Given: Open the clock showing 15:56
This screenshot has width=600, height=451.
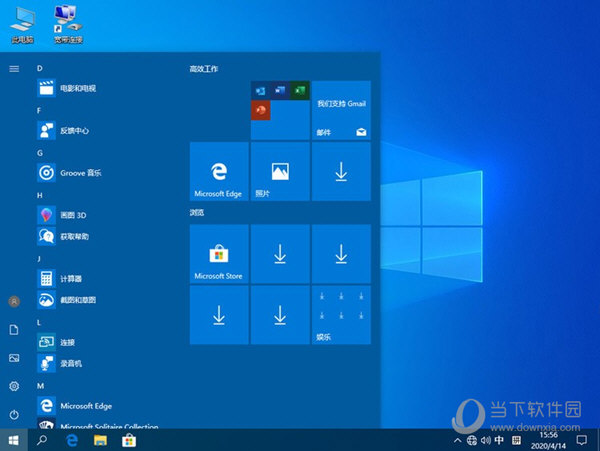Looking at the screenshot, I should click(x=548, y=440).
